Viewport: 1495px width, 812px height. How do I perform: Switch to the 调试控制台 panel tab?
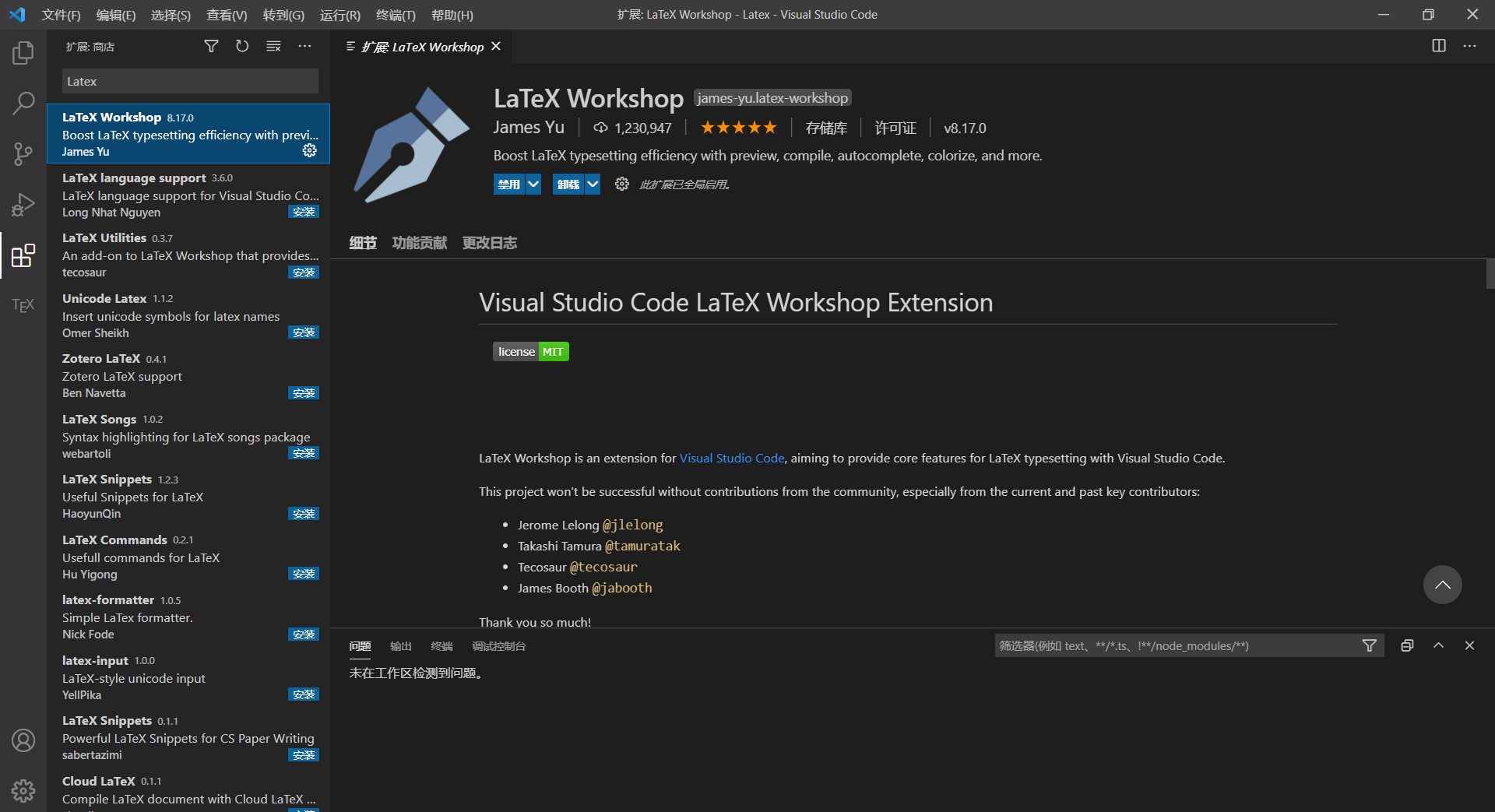coord(498,646)
